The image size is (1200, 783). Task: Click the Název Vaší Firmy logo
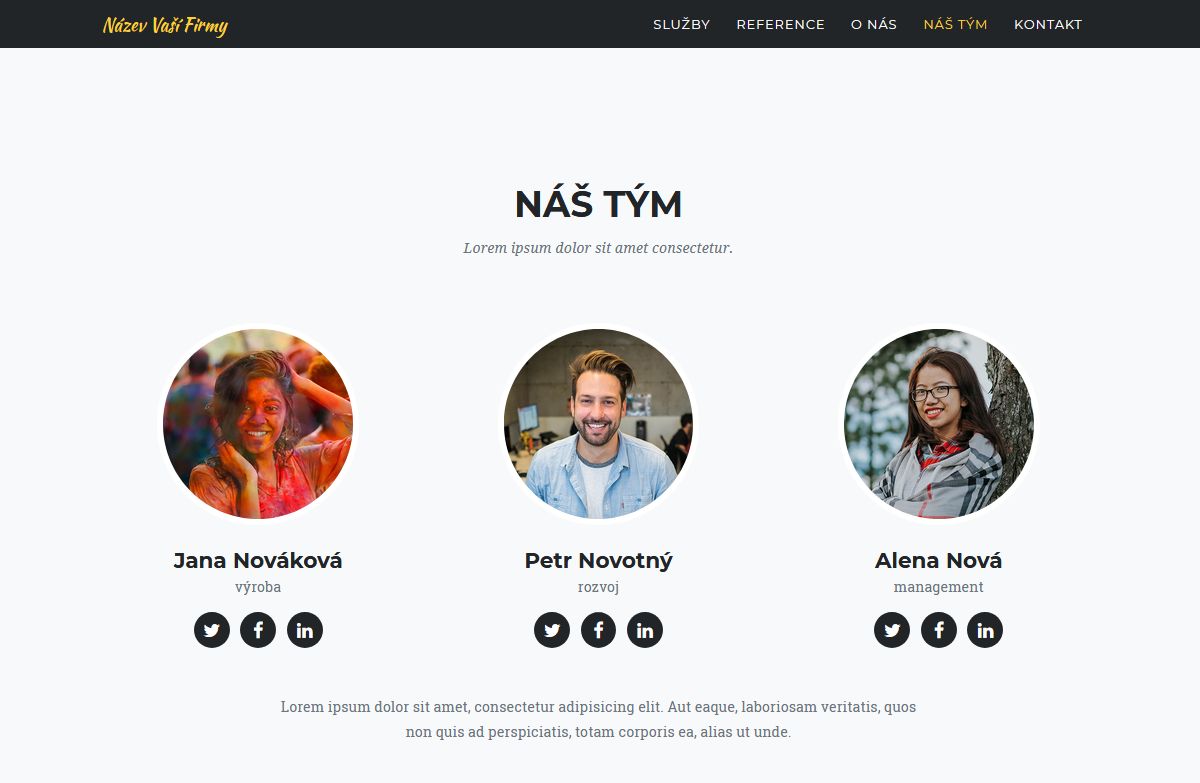pyautogui.click(x=166, y=25)
